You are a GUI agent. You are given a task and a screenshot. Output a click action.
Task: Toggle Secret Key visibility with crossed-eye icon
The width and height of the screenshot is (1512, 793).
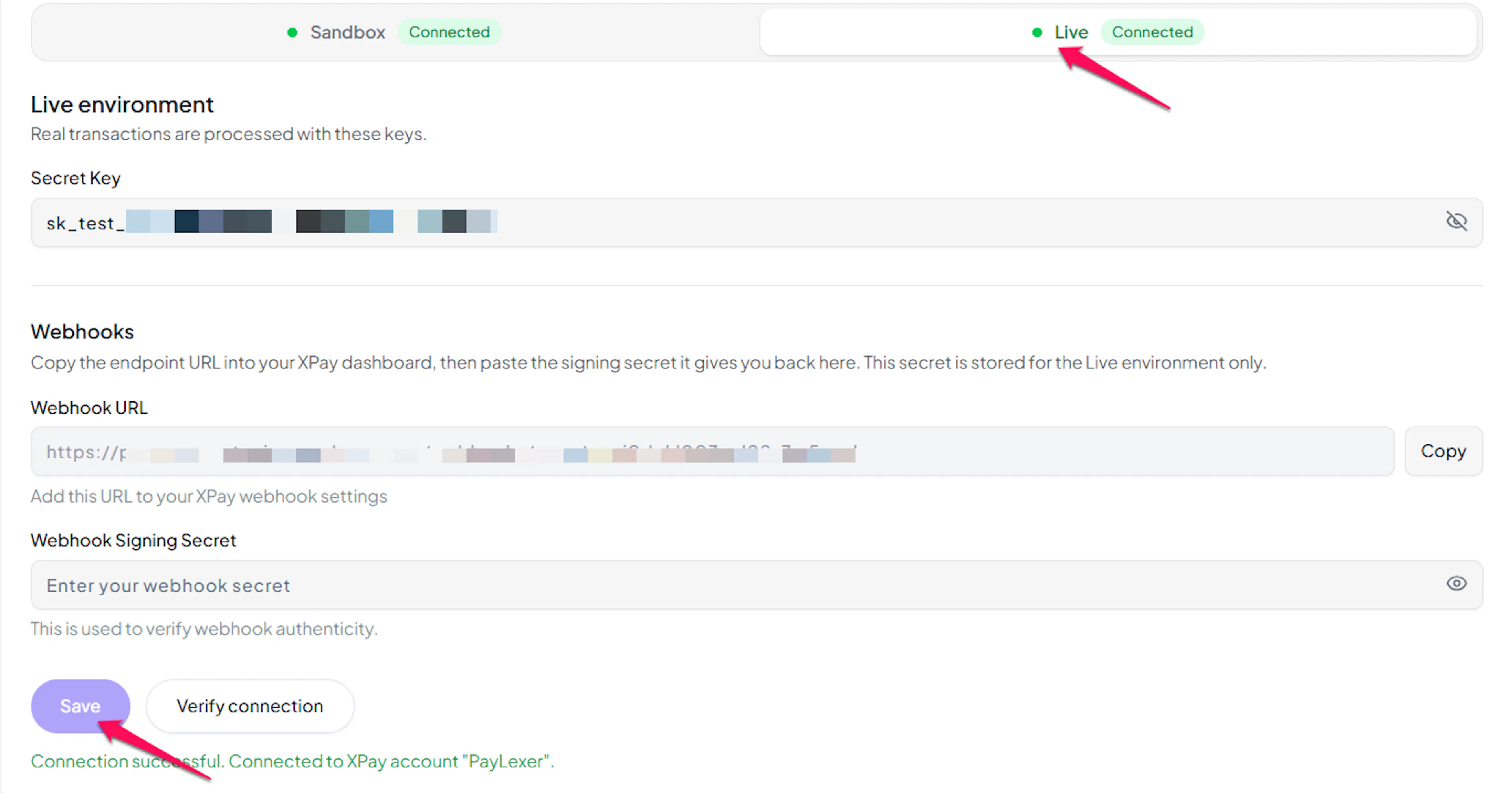1456,222
